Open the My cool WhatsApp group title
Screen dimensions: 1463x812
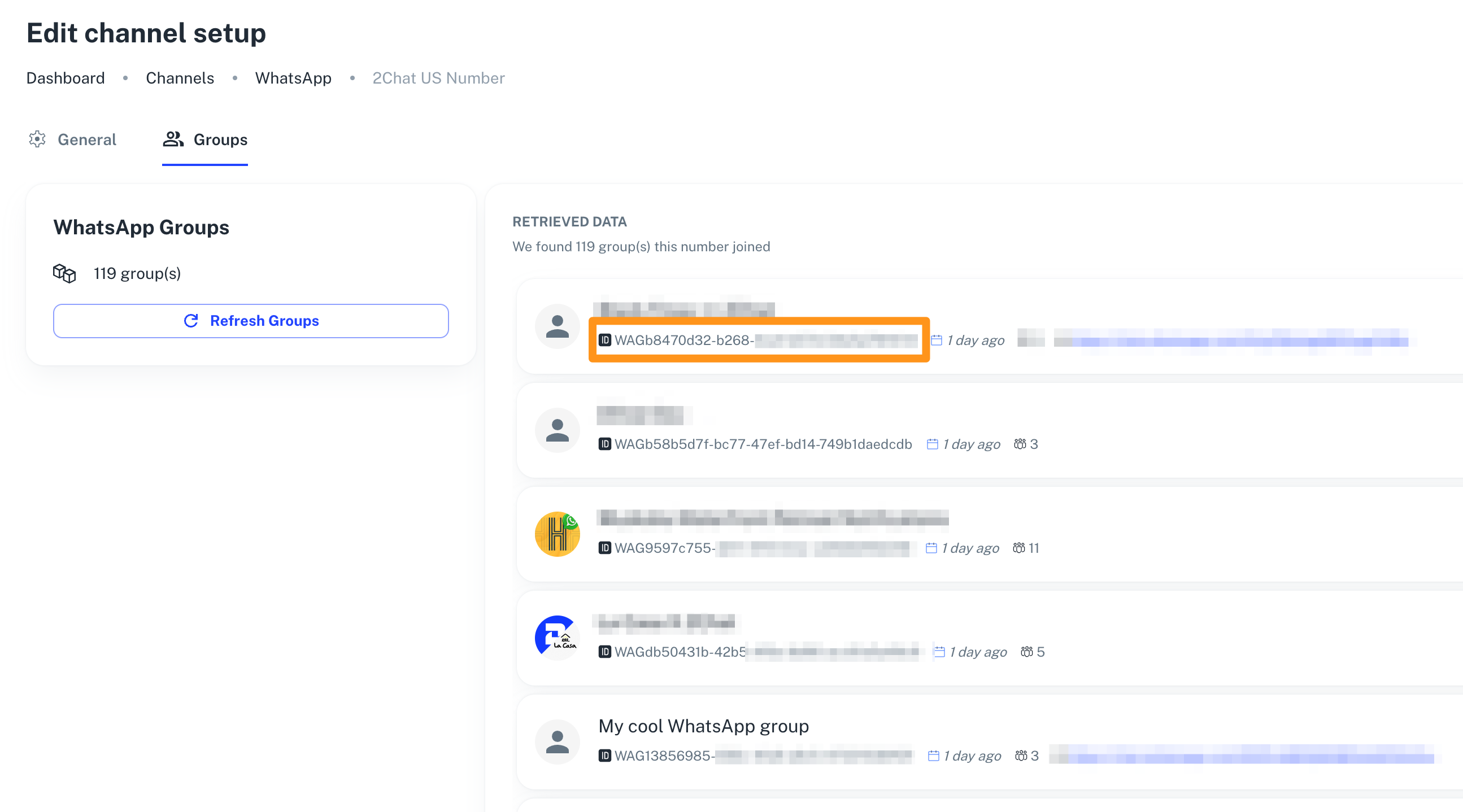[x=703, y=726]
